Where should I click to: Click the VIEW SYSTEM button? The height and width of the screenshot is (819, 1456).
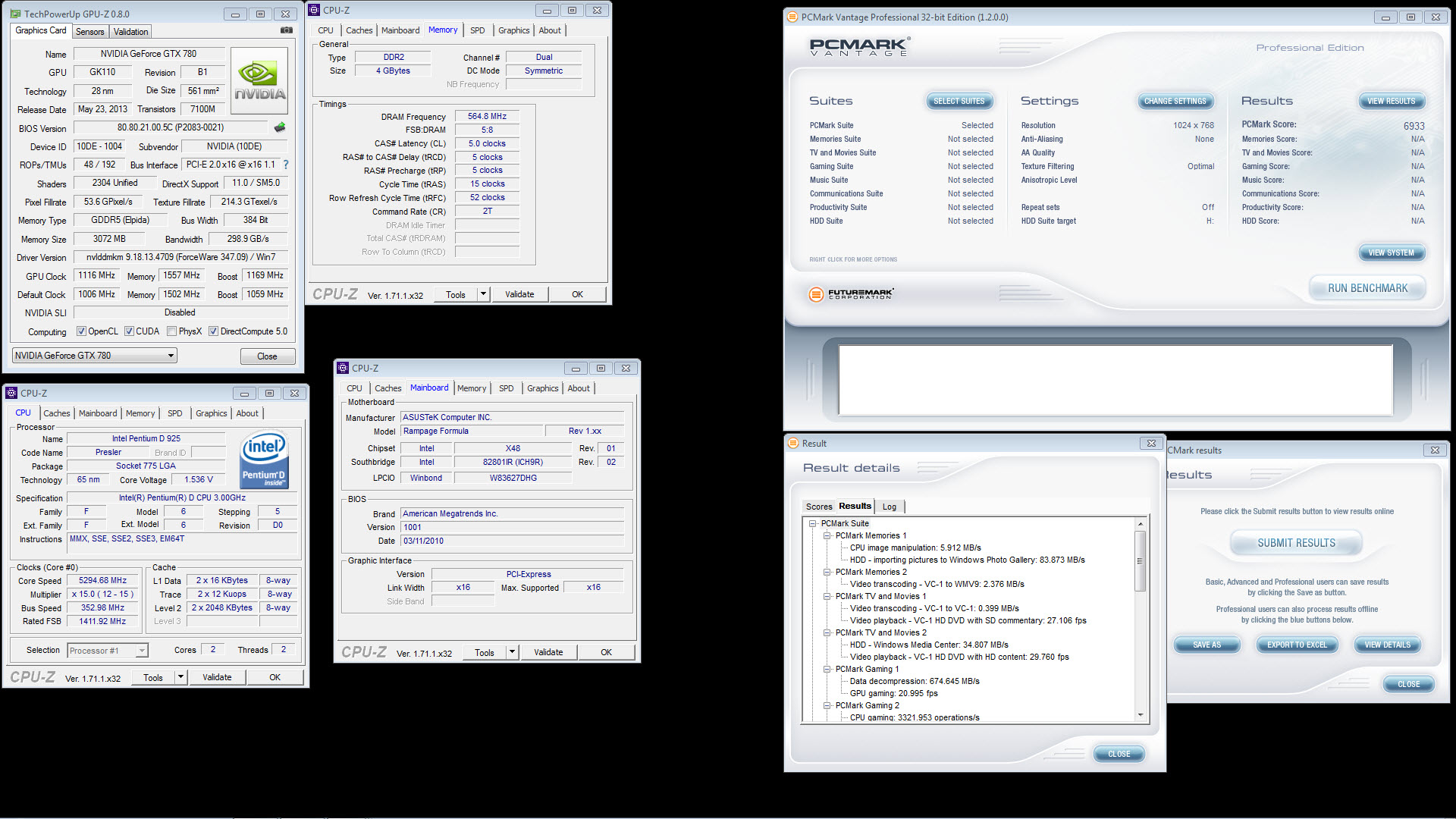[x=1391, y=253]
